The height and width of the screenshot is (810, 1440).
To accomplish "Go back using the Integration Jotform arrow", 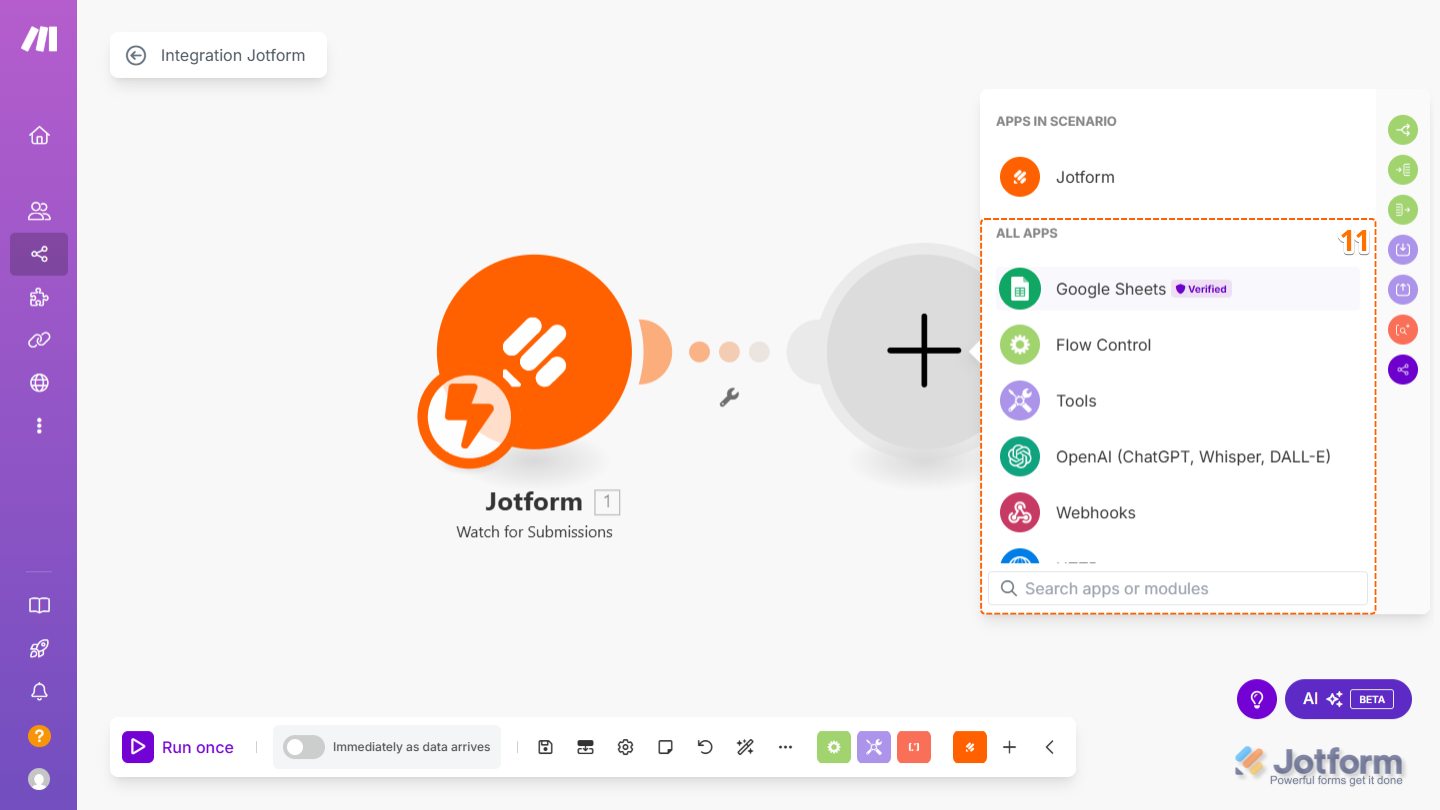I will pyautogui.click(x=136, y=55).
